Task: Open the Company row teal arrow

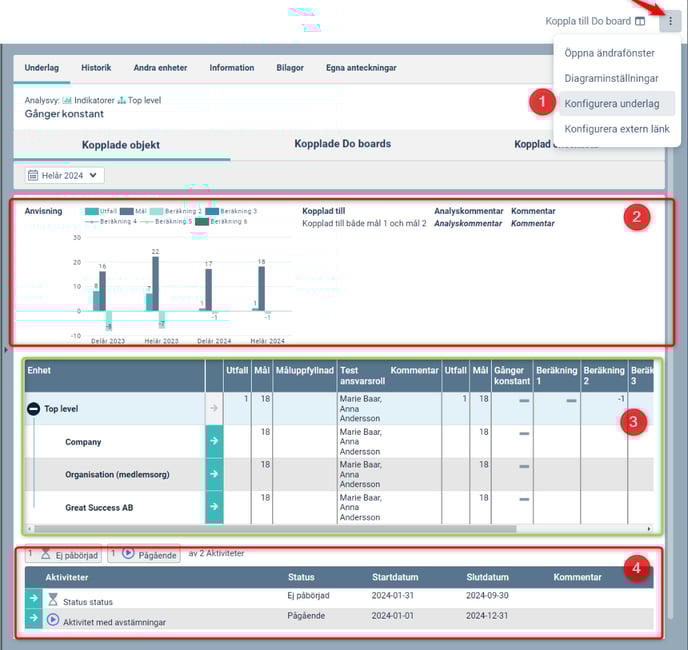Action: pos(215,442)
